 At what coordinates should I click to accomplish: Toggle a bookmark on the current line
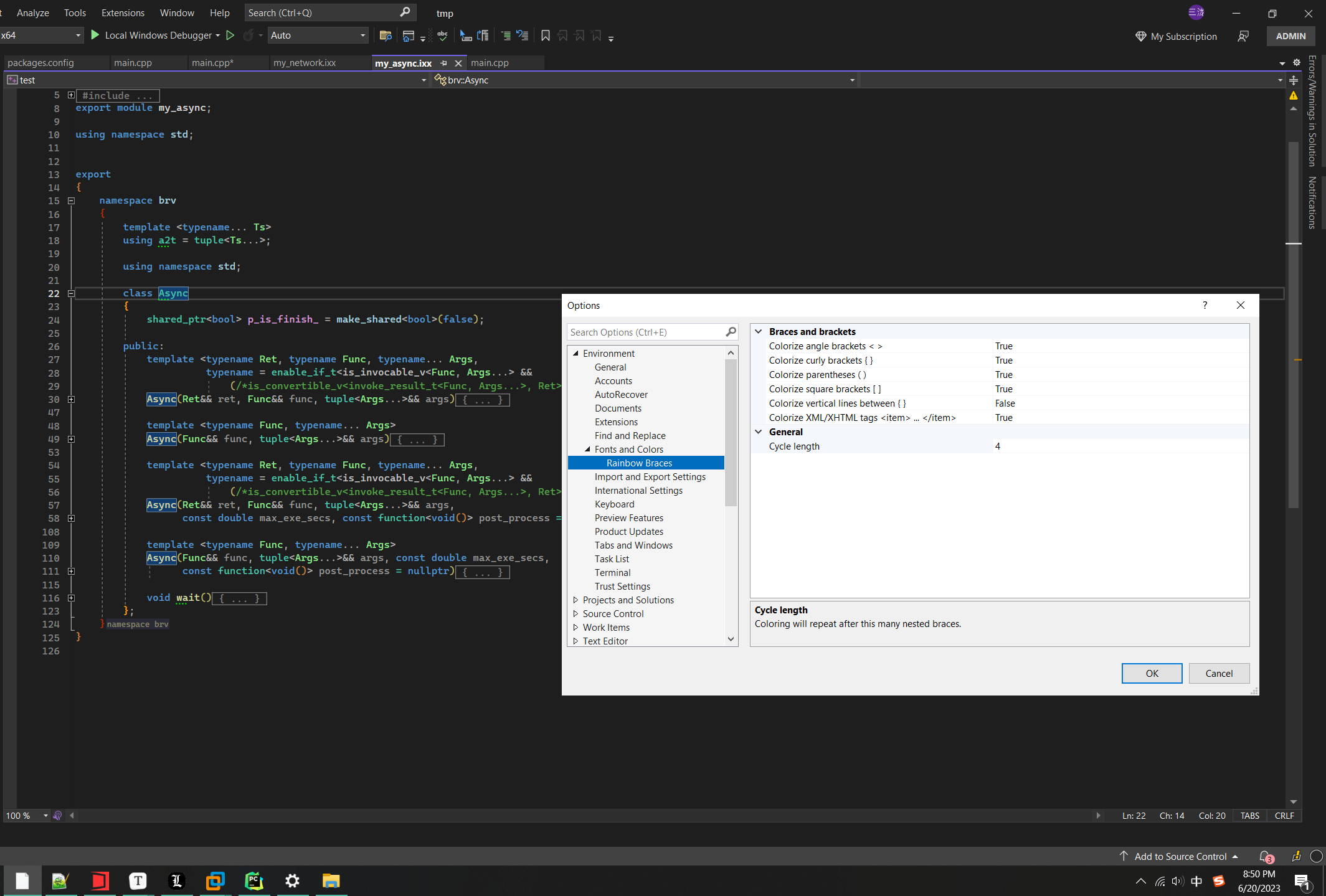tap(546, 35)
